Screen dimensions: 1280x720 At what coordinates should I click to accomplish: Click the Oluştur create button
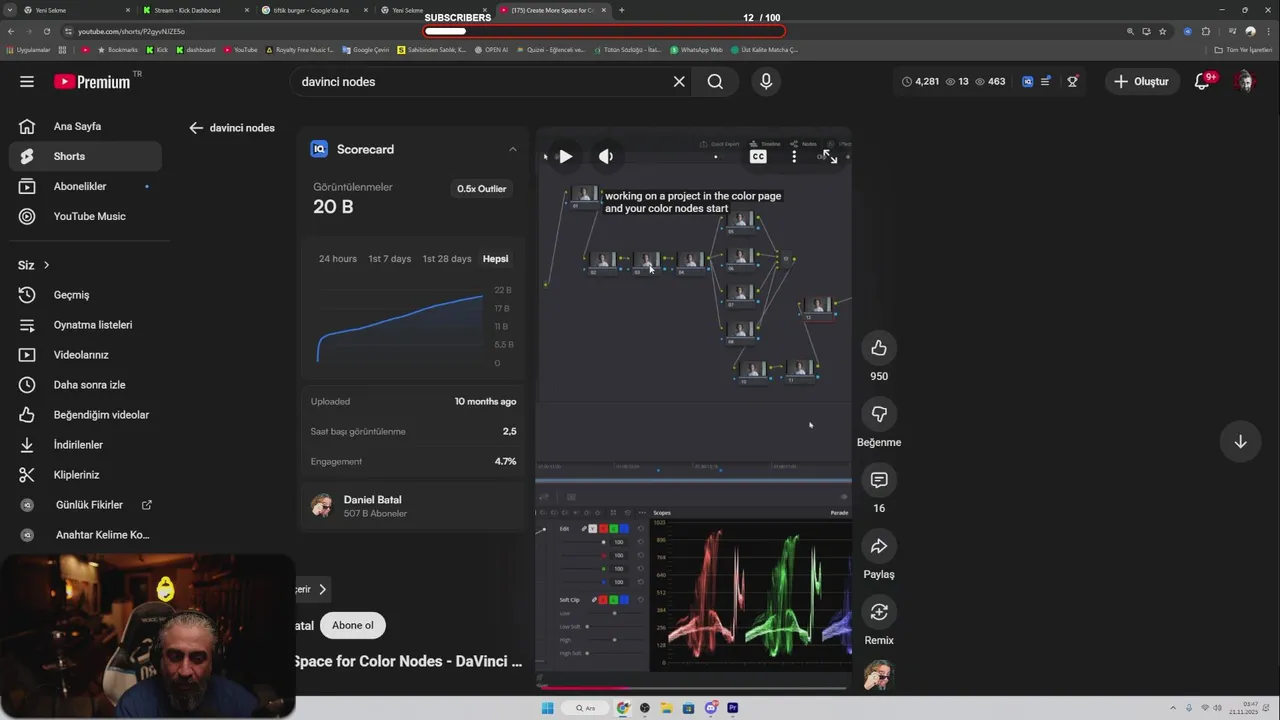click(1141, 81)
